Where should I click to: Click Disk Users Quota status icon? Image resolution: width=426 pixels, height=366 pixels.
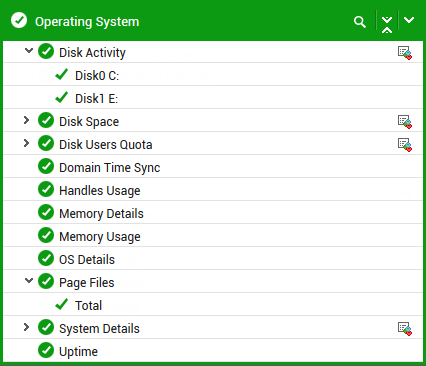coord(46,143)
